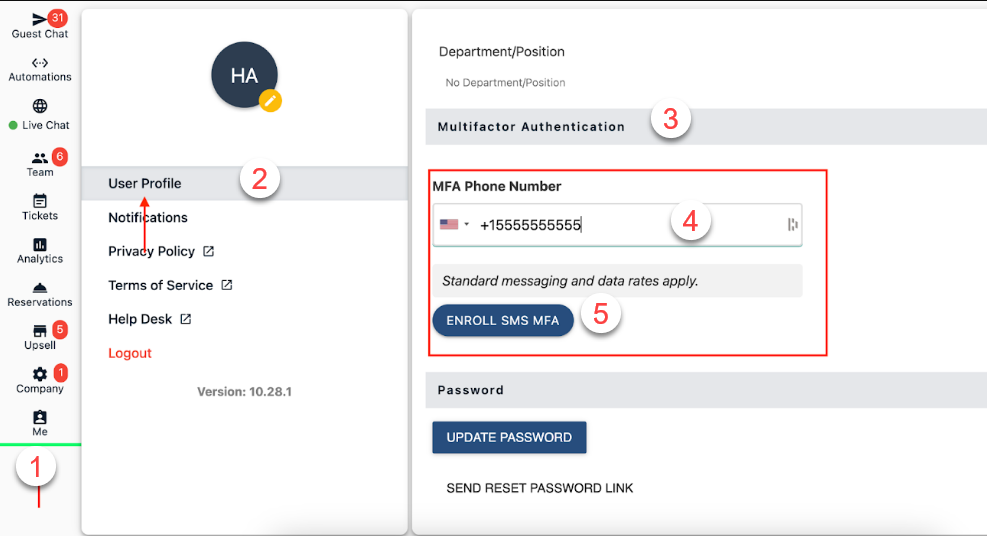Open the Notifications menu item
Image resolution: width=987 pixels, height=536 pixels.
pos(148,218)
